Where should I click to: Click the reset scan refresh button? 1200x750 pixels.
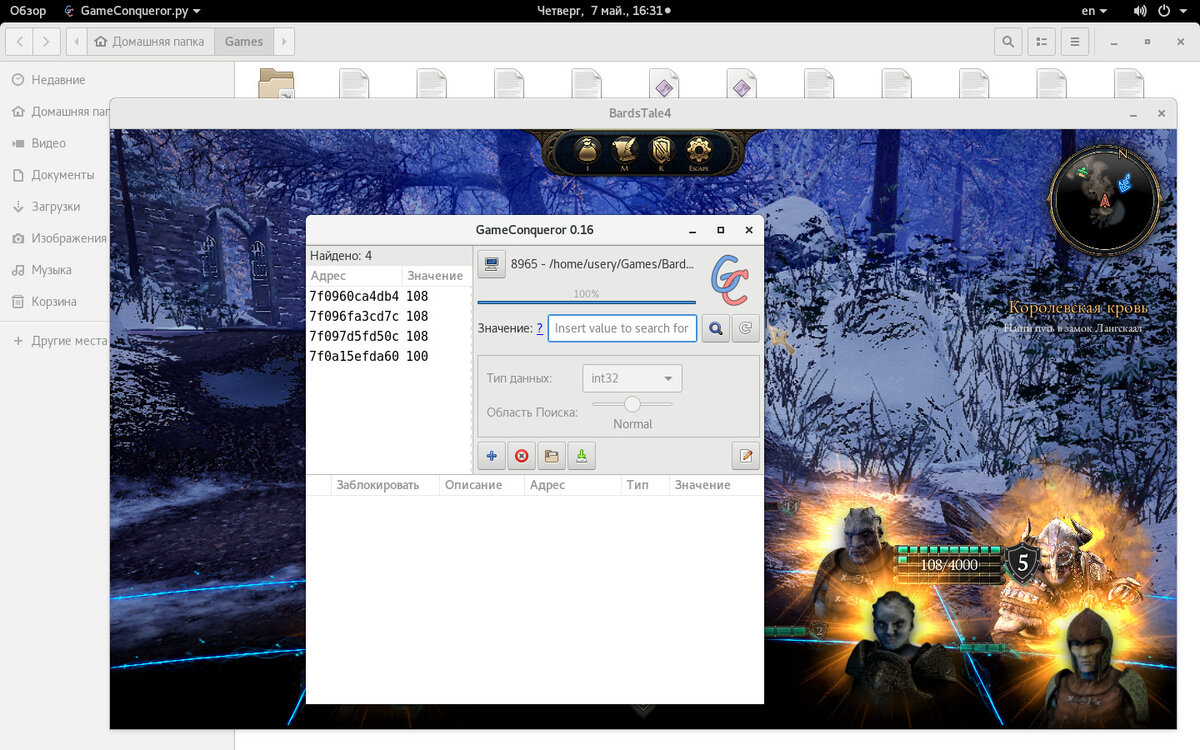[x=746, y=328]
